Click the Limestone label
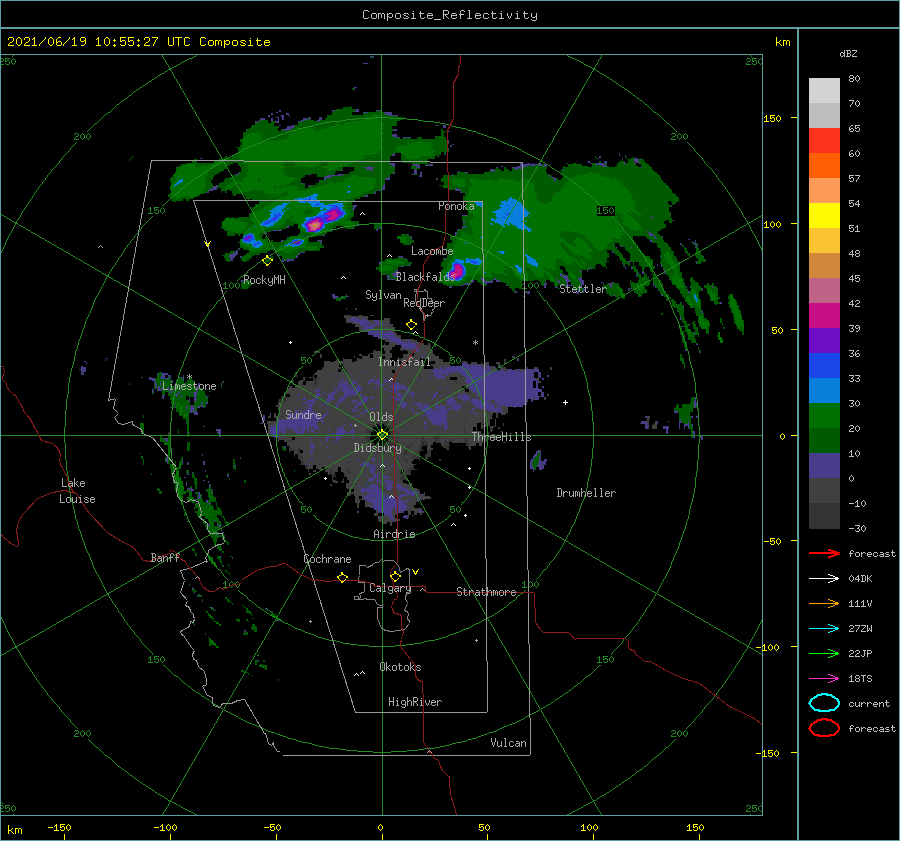 click(x=189, y=386)
